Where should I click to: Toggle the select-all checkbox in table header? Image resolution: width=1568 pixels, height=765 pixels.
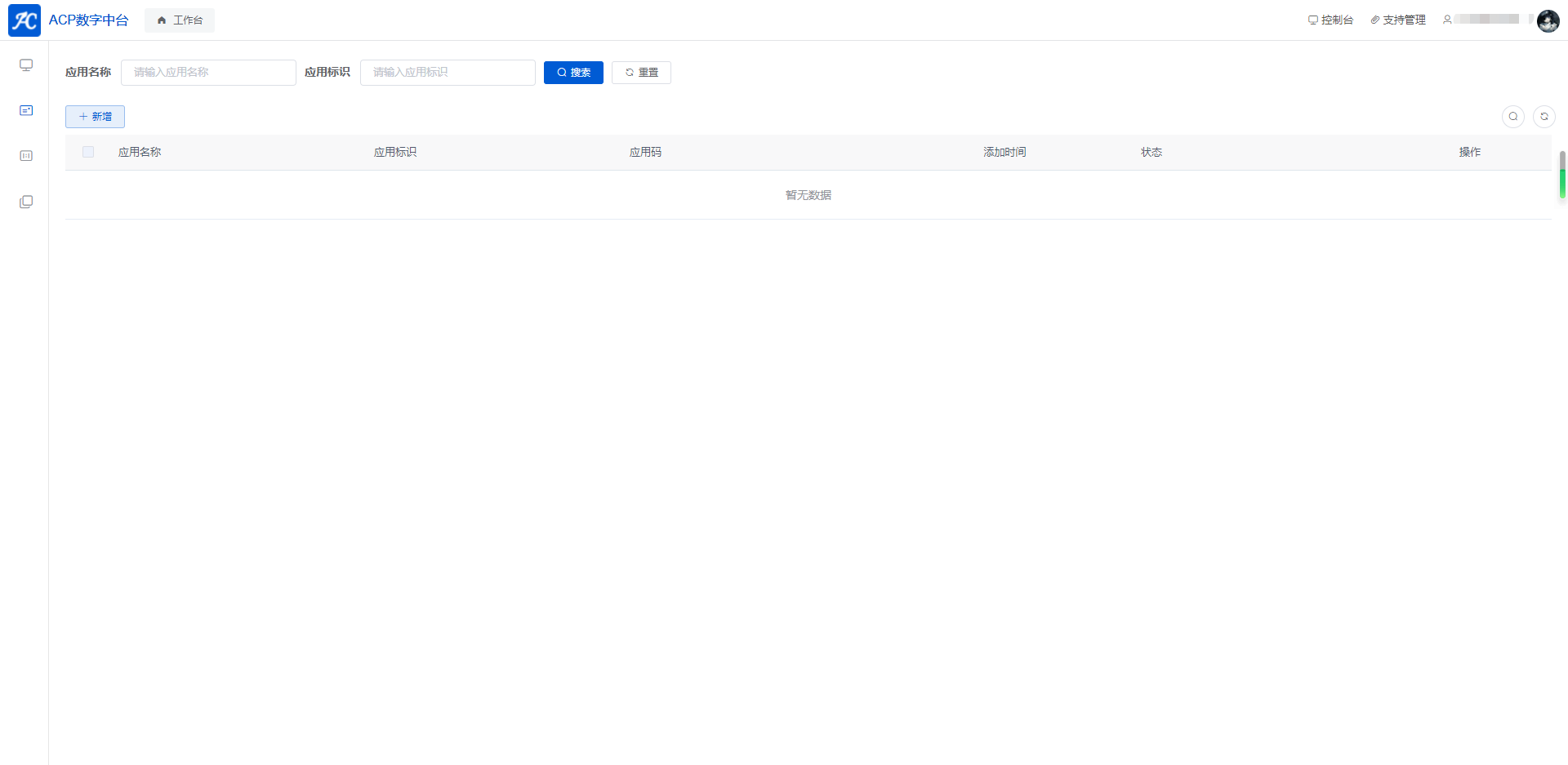click(88, 152)
